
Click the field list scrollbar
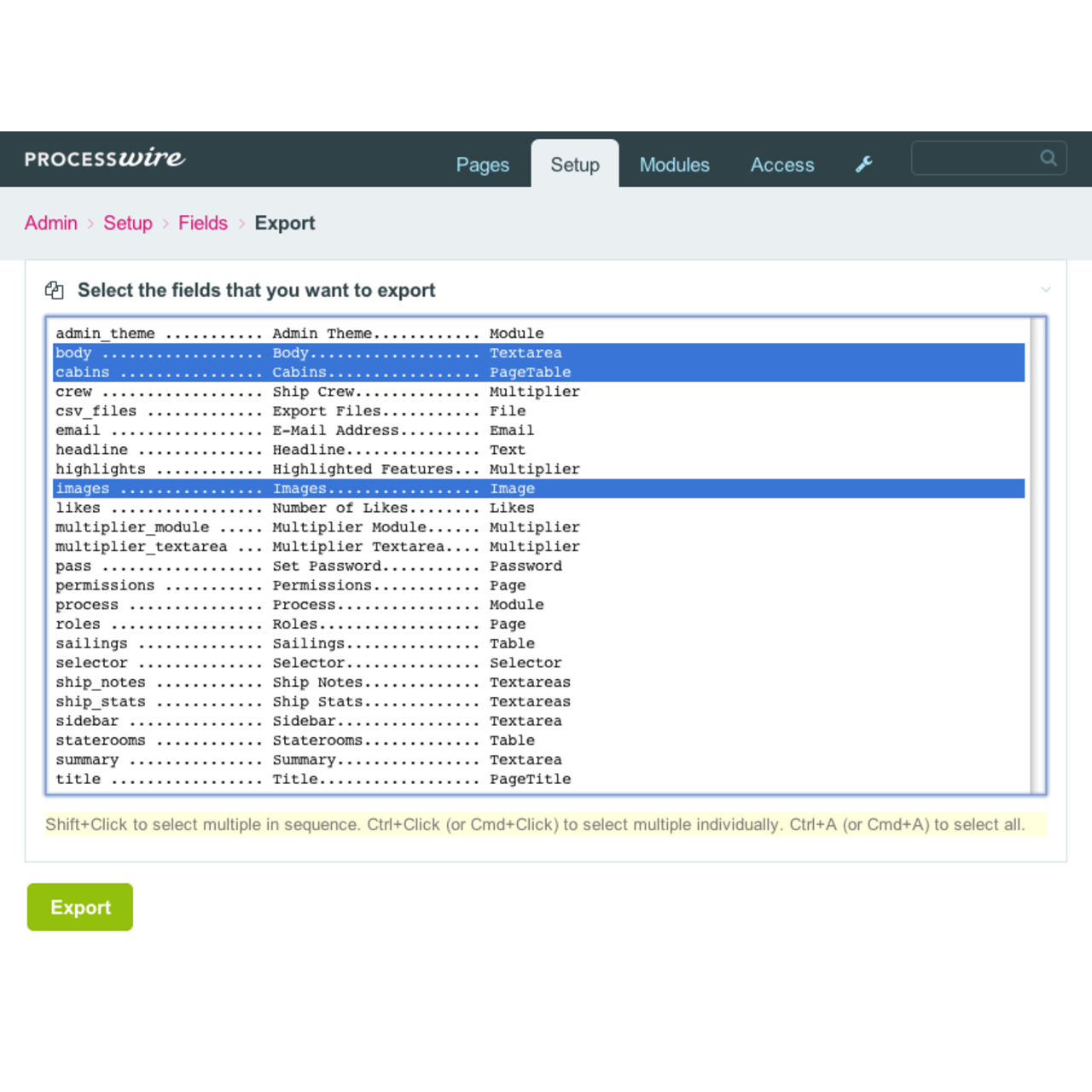point(1037,555)
